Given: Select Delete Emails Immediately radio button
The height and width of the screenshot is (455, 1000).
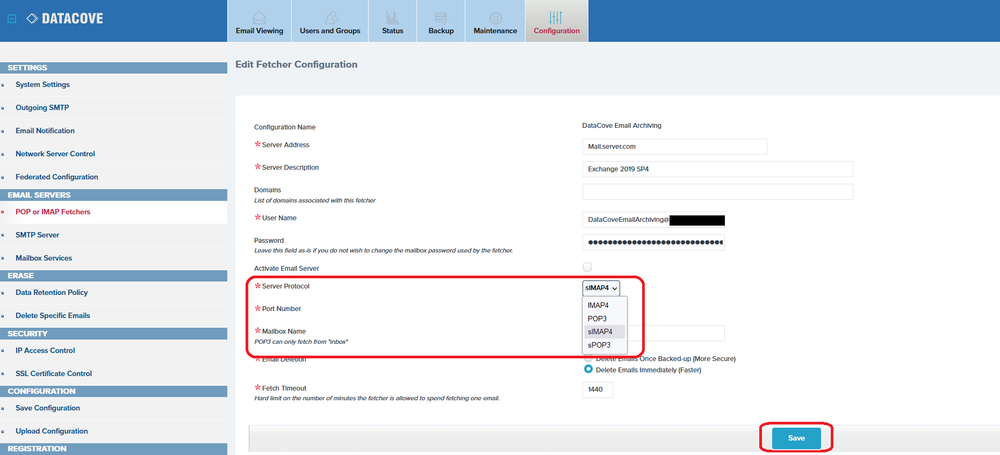Looking at the screenshot, I should [589, 369].
